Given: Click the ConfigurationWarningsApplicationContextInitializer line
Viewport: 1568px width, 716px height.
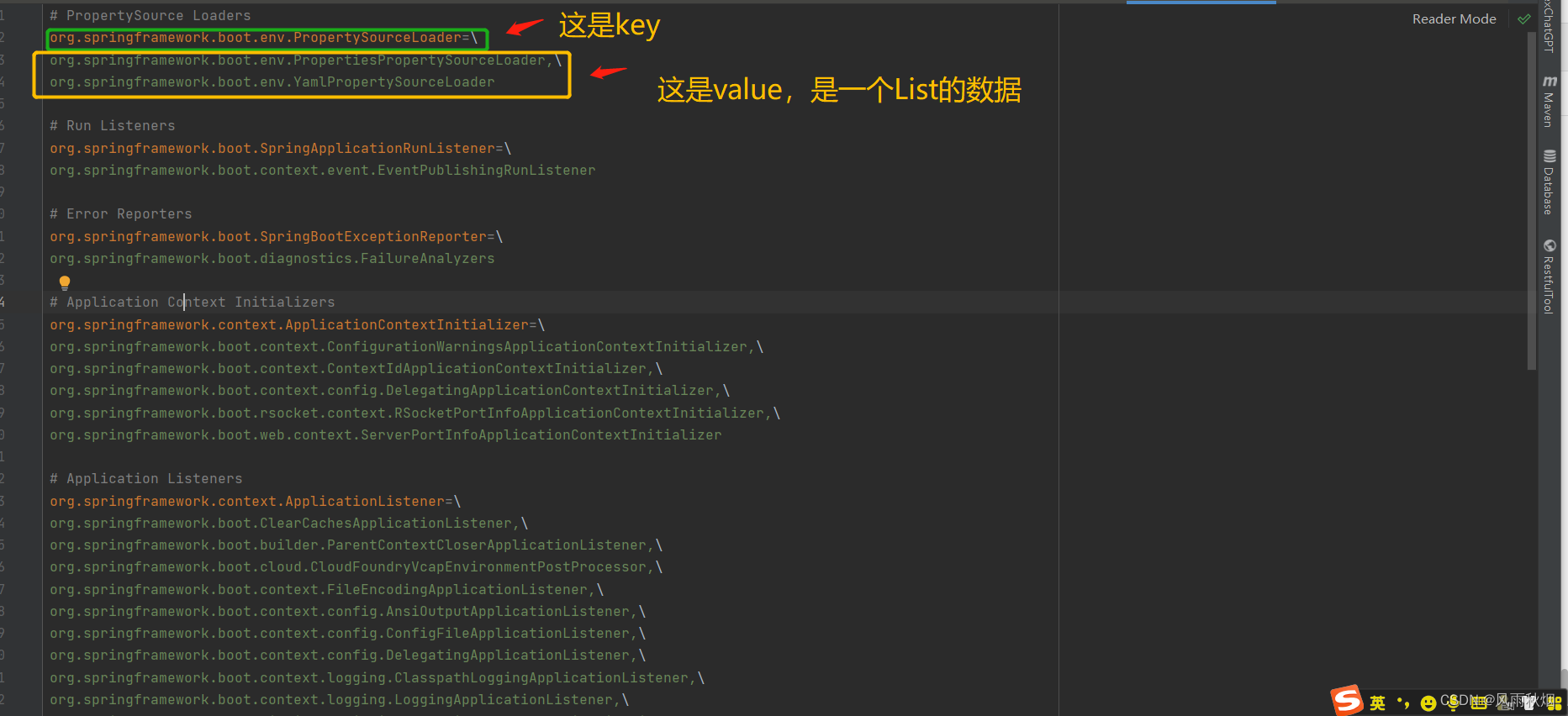Looking at the screenshot, I should click(406, 347).
